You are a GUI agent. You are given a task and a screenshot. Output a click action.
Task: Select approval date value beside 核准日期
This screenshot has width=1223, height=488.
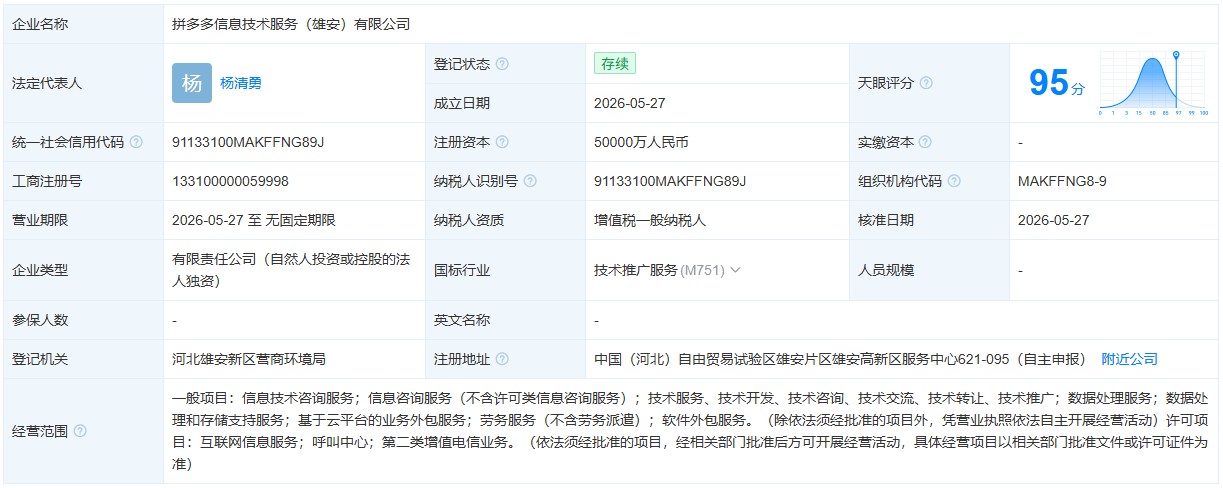click(1054, 220)
